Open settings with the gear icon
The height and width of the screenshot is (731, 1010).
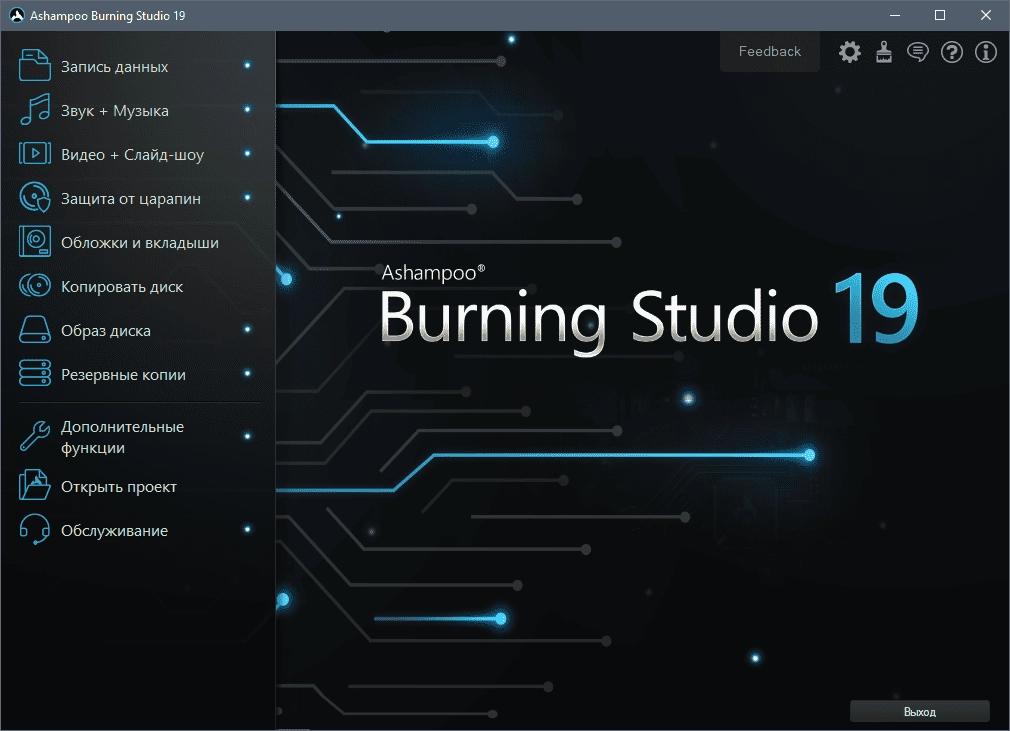850,52
